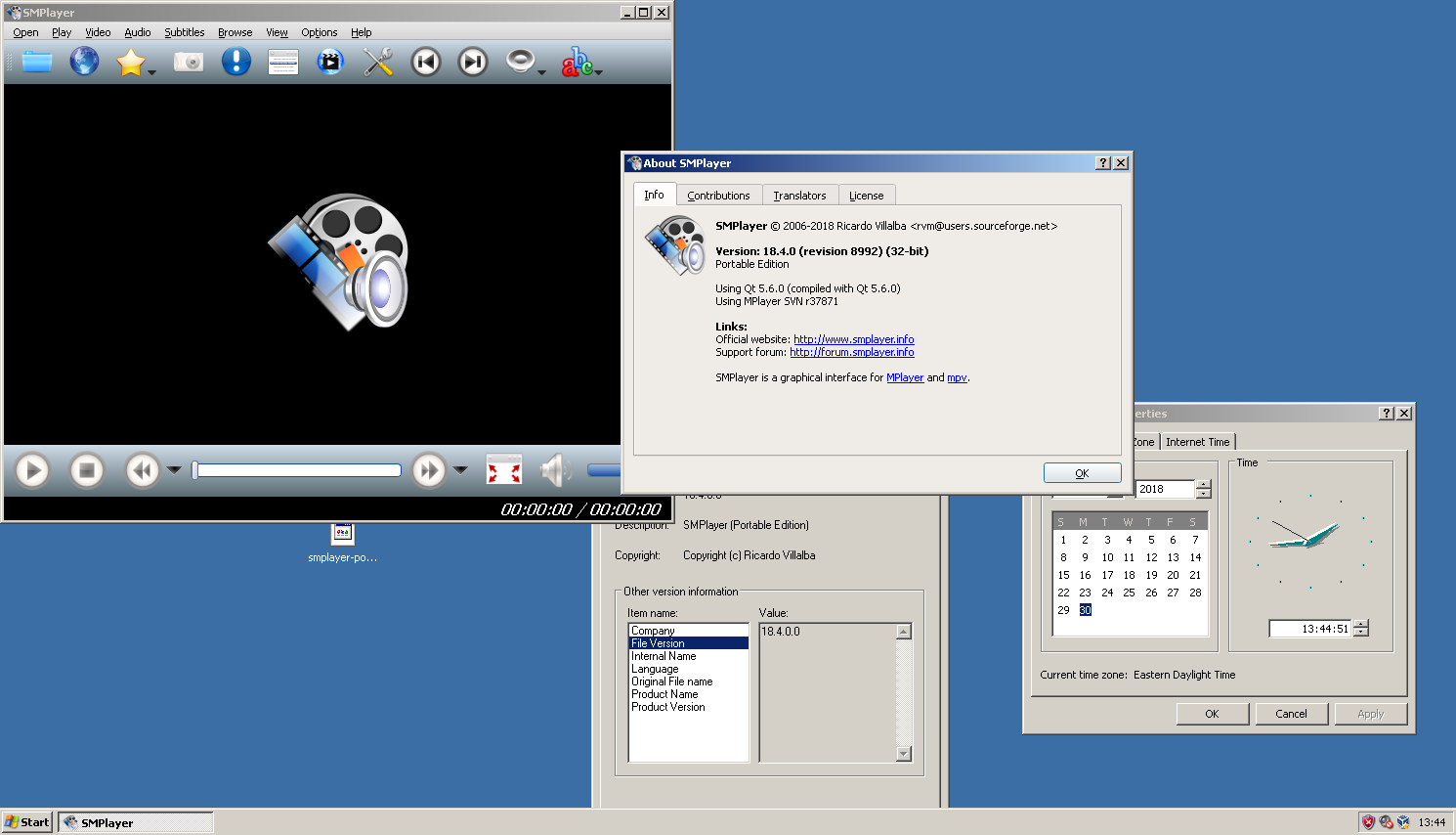Open file information via blue exclamation icon
The width and height of the screenshot is (1456, 835).
tap(236, 62)
